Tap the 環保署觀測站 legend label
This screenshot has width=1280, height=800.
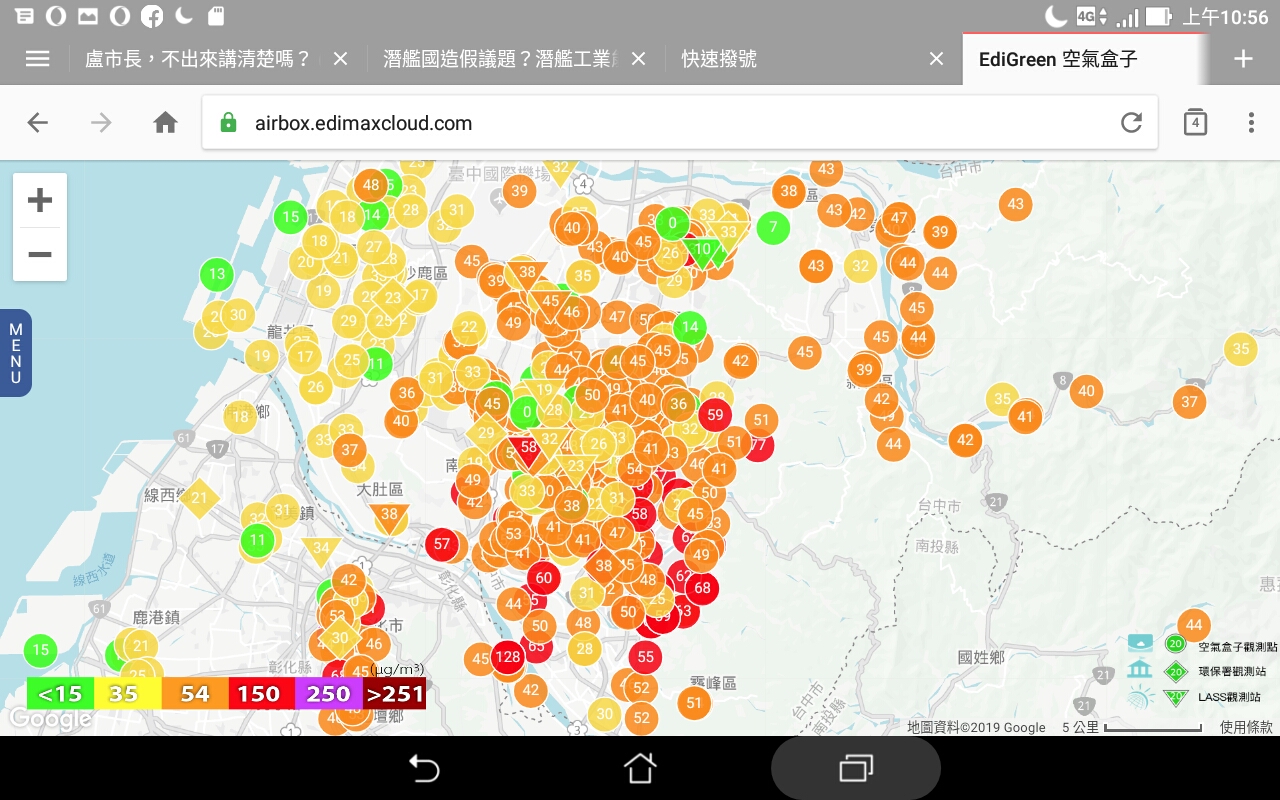tap(1232, 672)
